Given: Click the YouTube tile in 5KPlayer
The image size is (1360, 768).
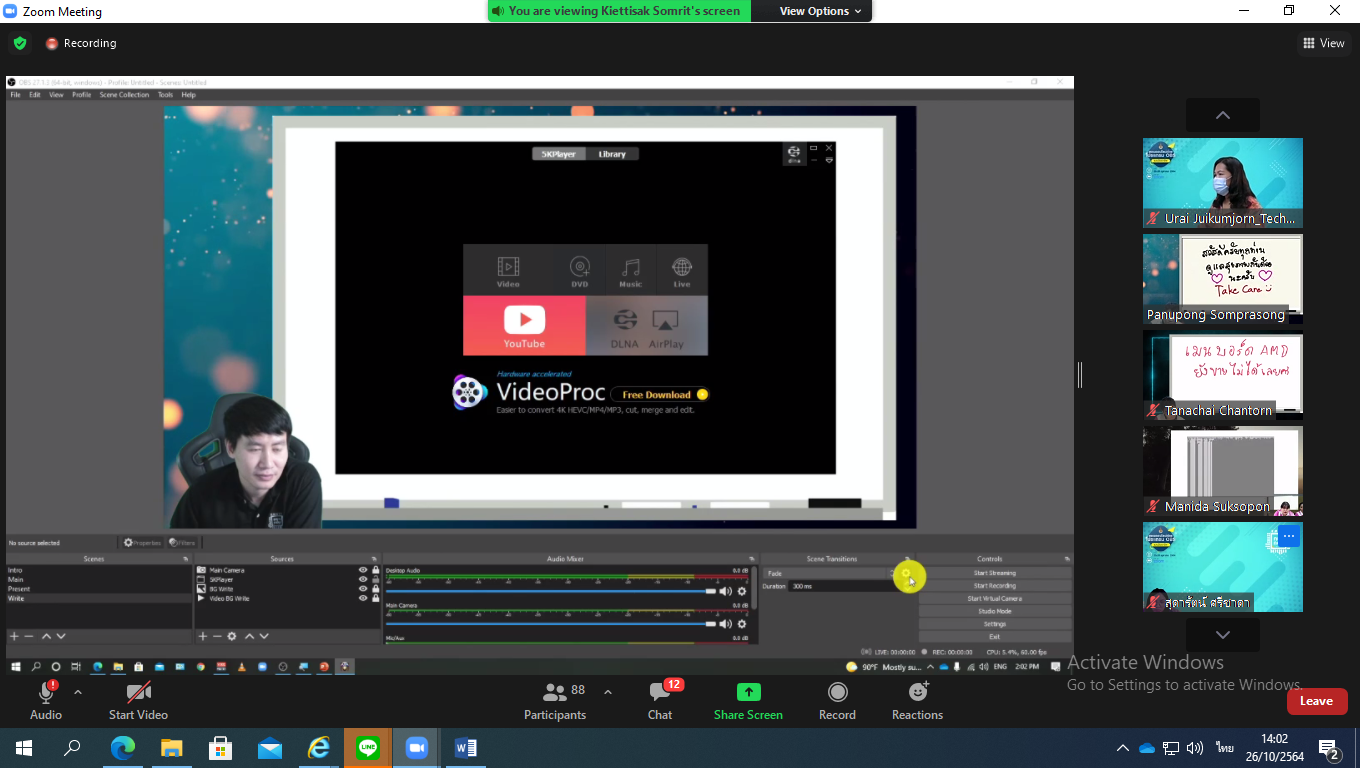Looking at the screenshot, I should point(524,326).
